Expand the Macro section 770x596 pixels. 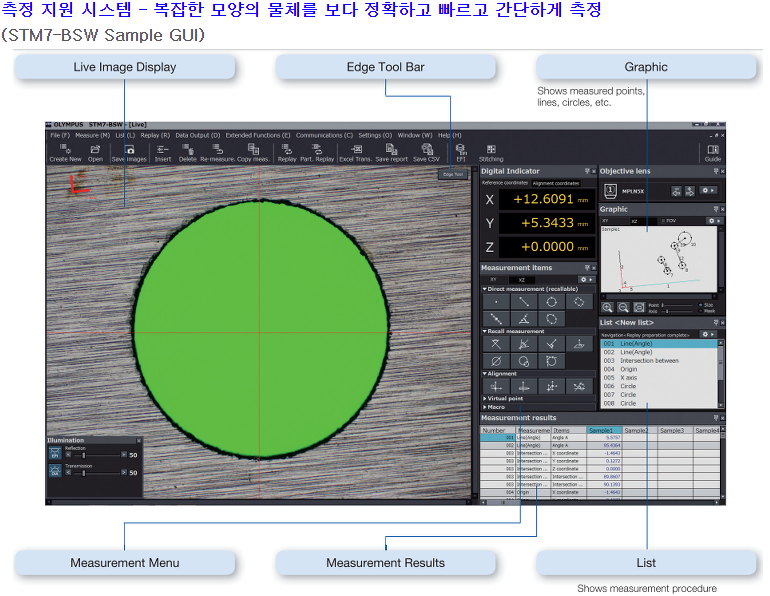click(x=484, y=407)
